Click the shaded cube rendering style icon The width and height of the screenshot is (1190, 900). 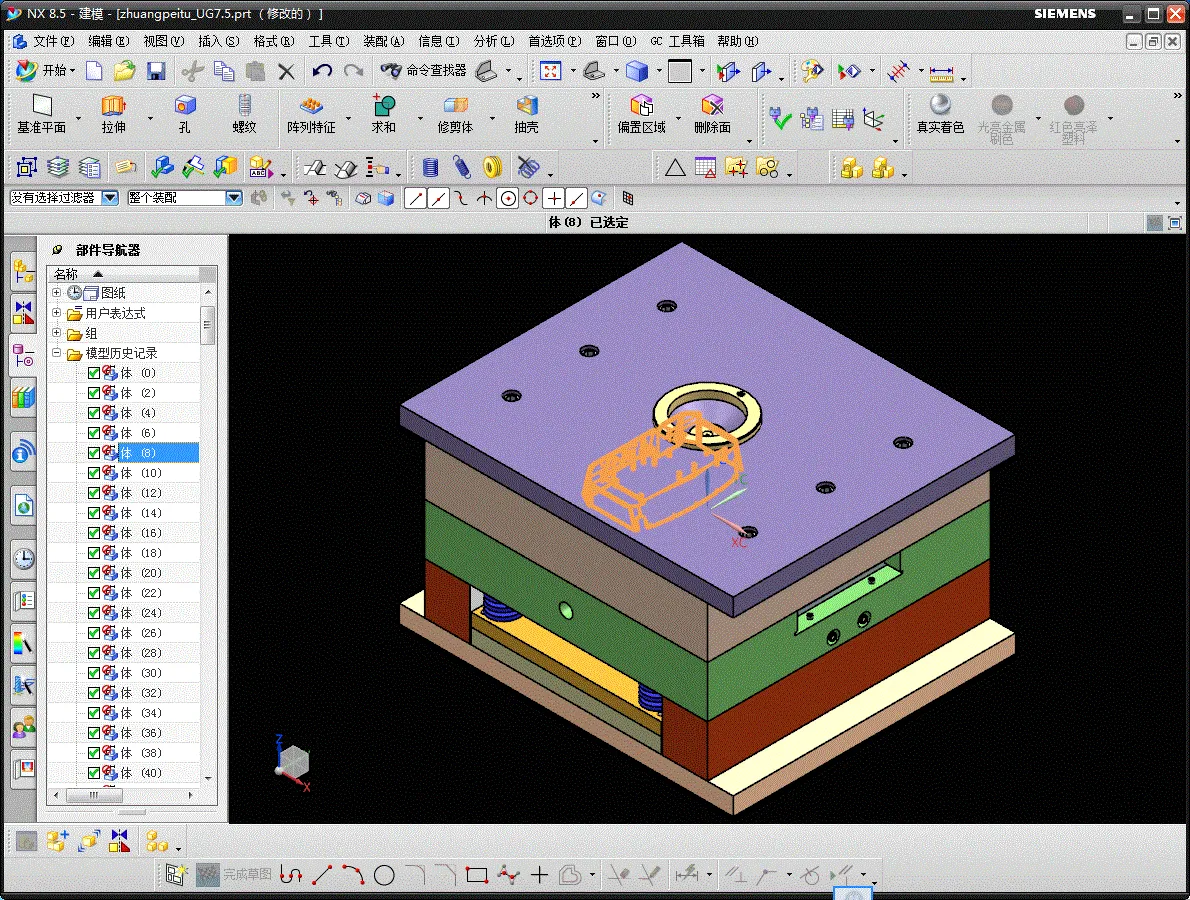coord(637,71)
